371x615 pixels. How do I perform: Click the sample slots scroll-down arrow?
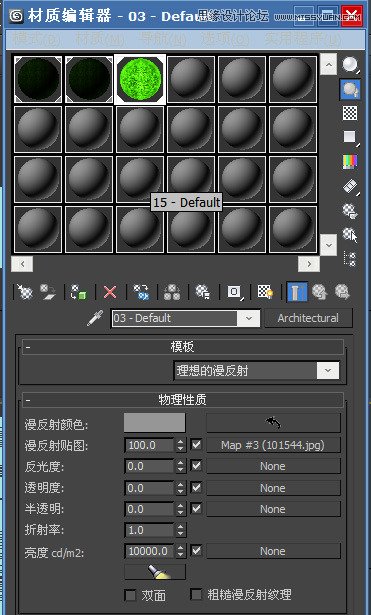329,246
